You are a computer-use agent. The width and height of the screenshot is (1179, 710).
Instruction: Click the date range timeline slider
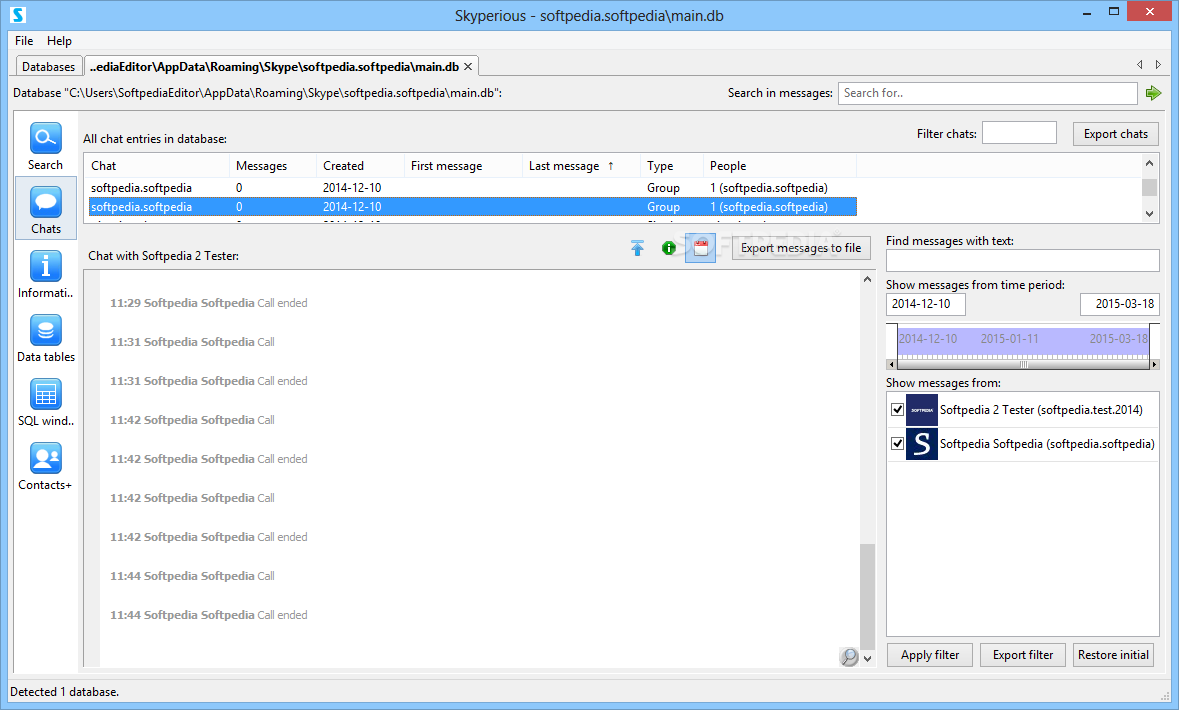(x=1023, y=341)
